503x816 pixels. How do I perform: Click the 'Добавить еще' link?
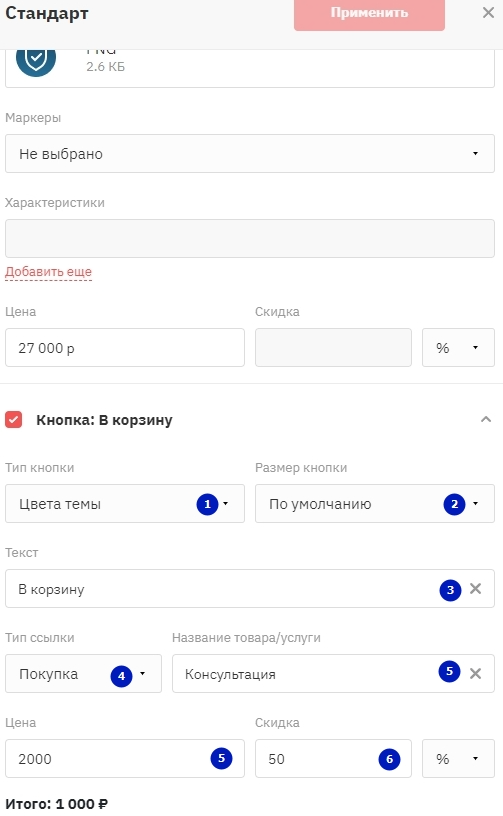pyautogui.click(x=48, y=272)
